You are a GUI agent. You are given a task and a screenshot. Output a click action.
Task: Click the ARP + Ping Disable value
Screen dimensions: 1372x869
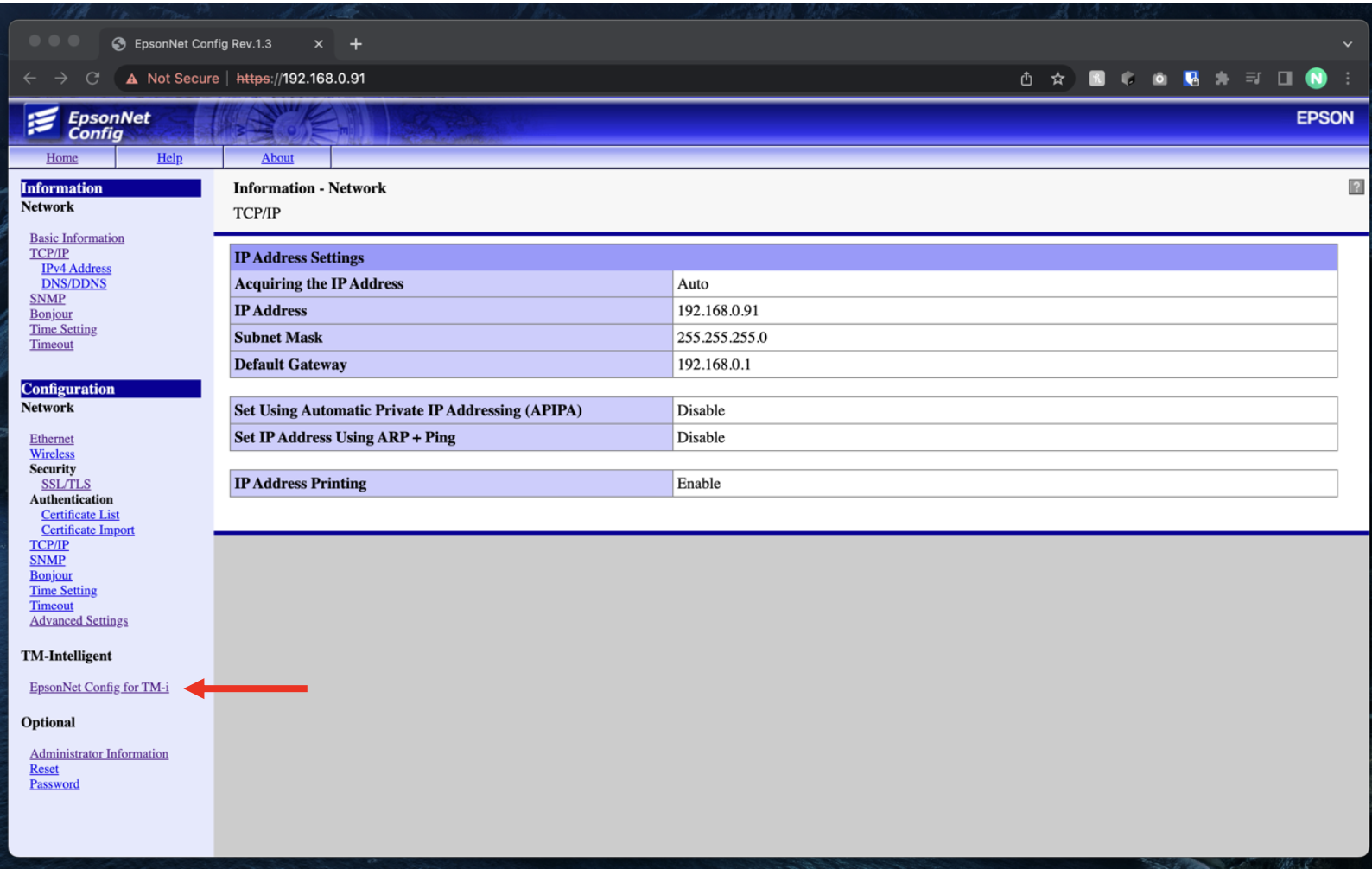click(701, 437)
